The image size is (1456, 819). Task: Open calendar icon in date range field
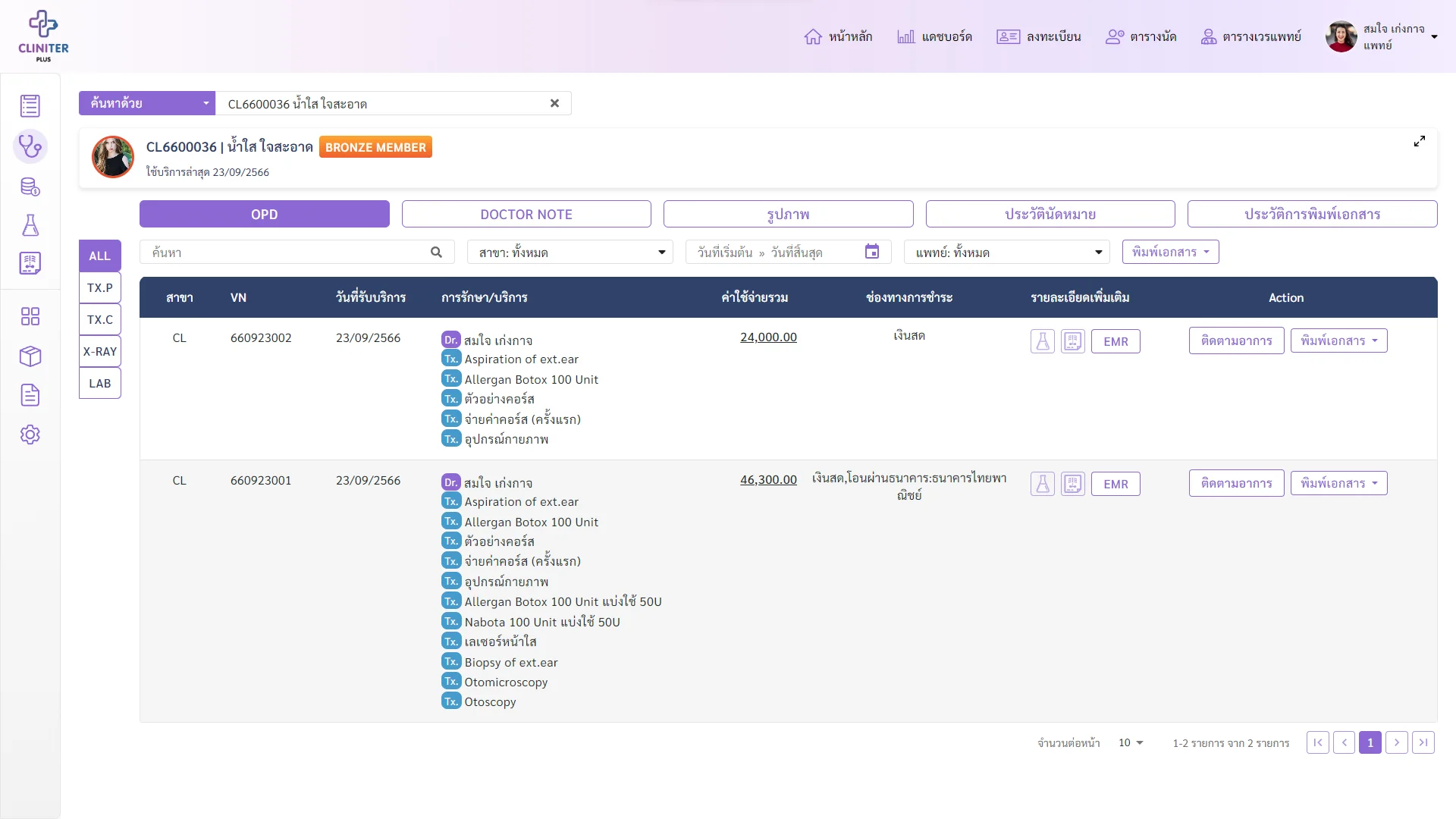click(872, 252)
